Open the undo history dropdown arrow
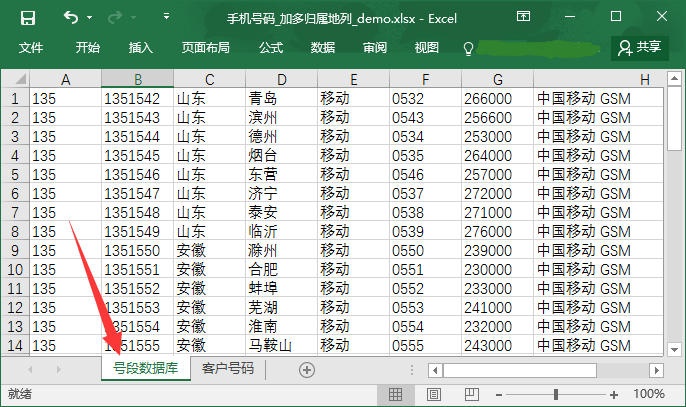The image size is (686, 407). [x=90, y=18]
